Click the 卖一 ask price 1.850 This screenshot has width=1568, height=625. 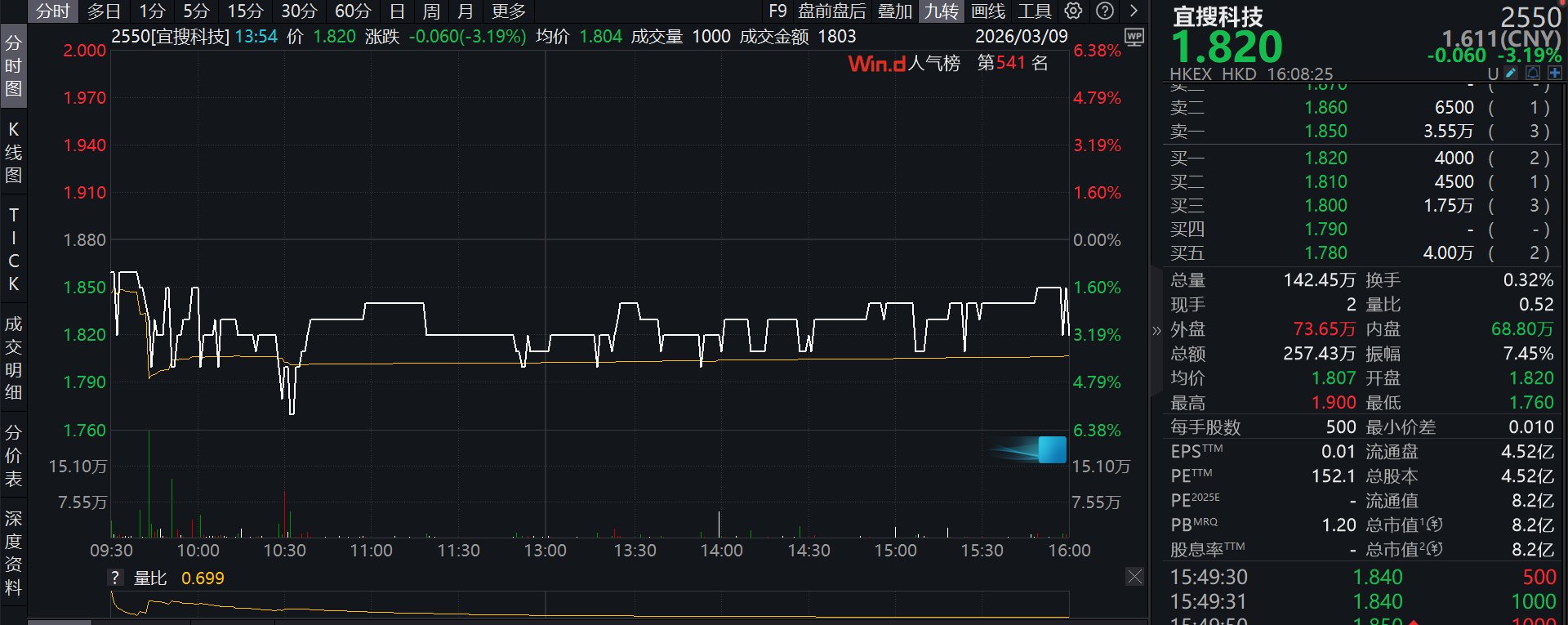(x=1325, y=131)
